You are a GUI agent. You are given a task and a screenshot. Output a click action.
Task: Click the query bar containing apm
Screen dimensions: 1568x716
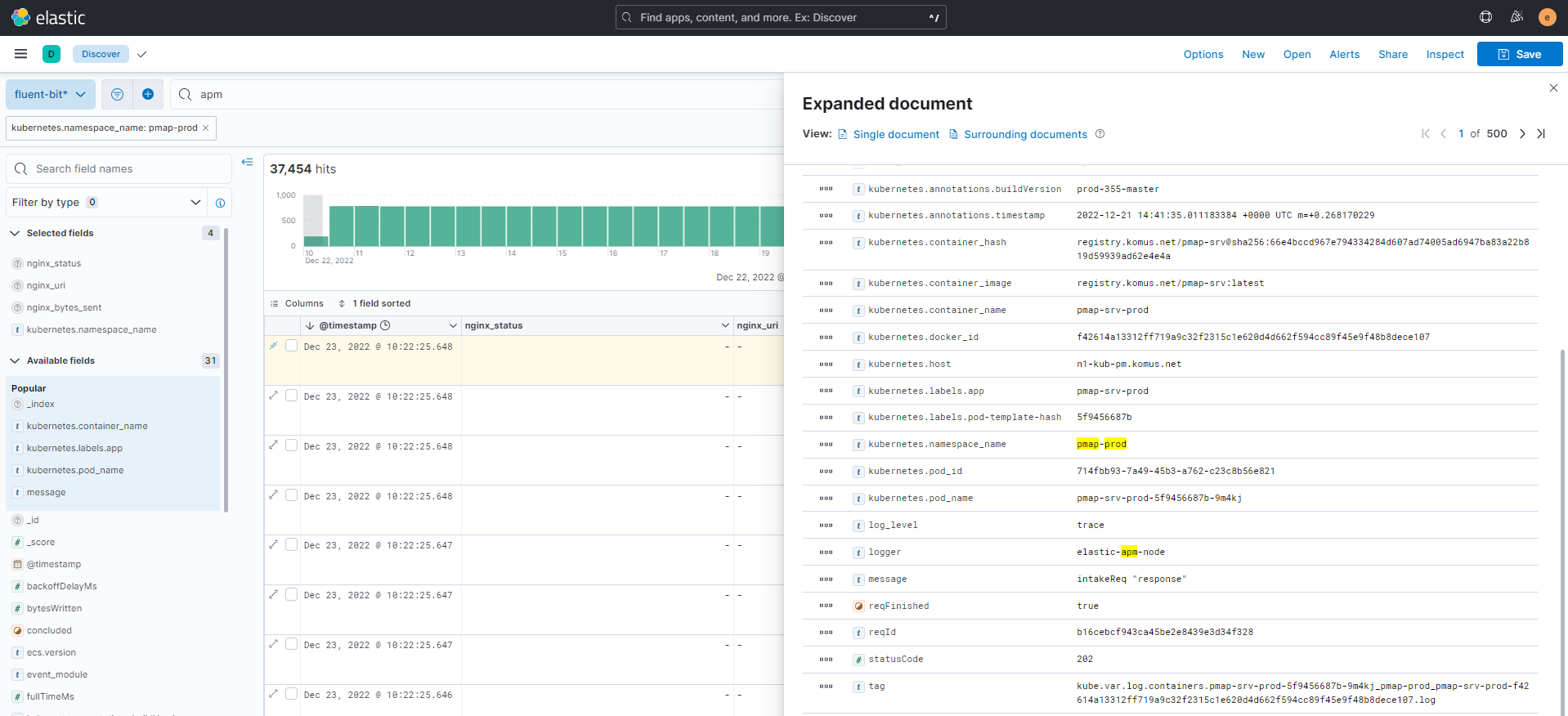(x=478, y=94)
